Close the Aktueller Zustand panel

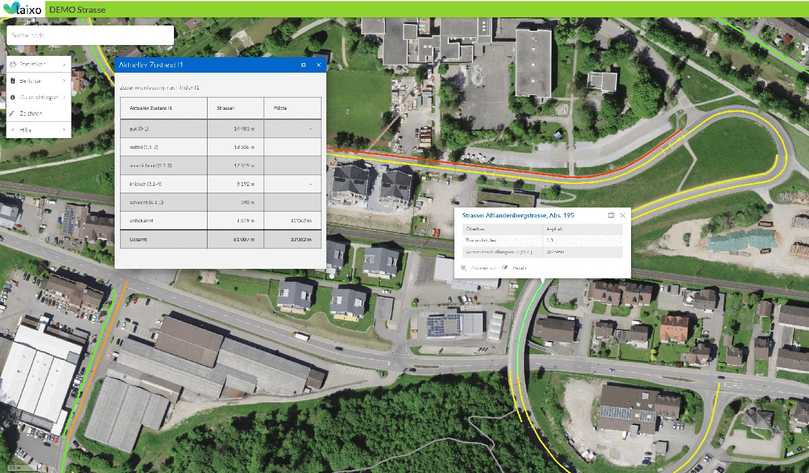319,65
